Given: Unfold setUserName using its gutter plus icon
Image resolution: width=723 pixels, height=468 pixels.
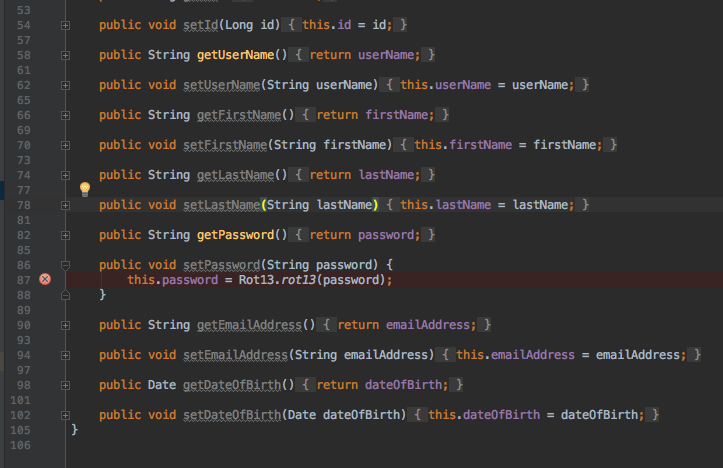Looking at the screenshot, I should click(65, 85).
